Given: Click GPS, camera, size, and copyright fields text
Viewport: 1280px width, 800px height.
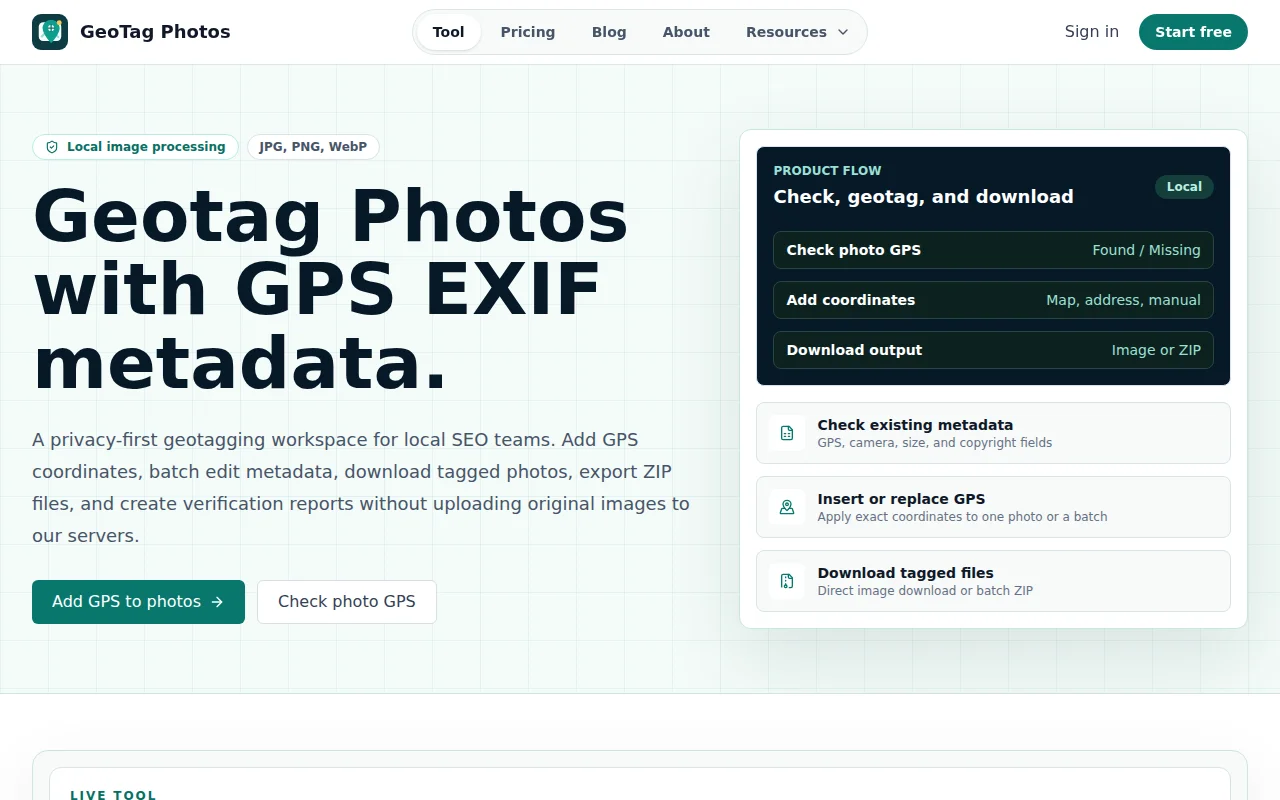Looking at the screenshot, I should click(x=934, y=443).
